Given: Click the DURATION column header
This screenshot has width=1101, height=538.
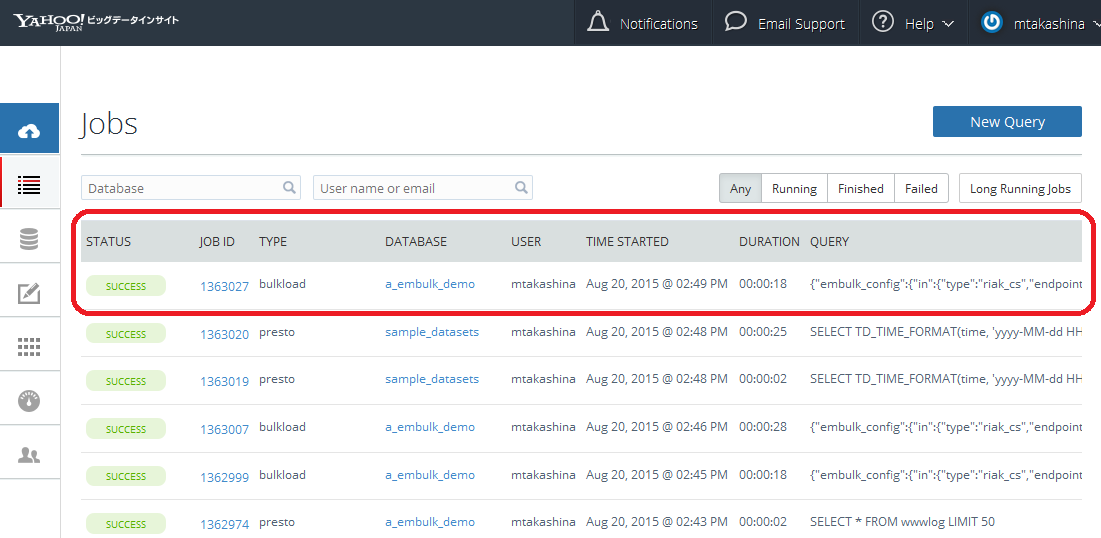Looking at the screenshot, I should coord(769,242).
